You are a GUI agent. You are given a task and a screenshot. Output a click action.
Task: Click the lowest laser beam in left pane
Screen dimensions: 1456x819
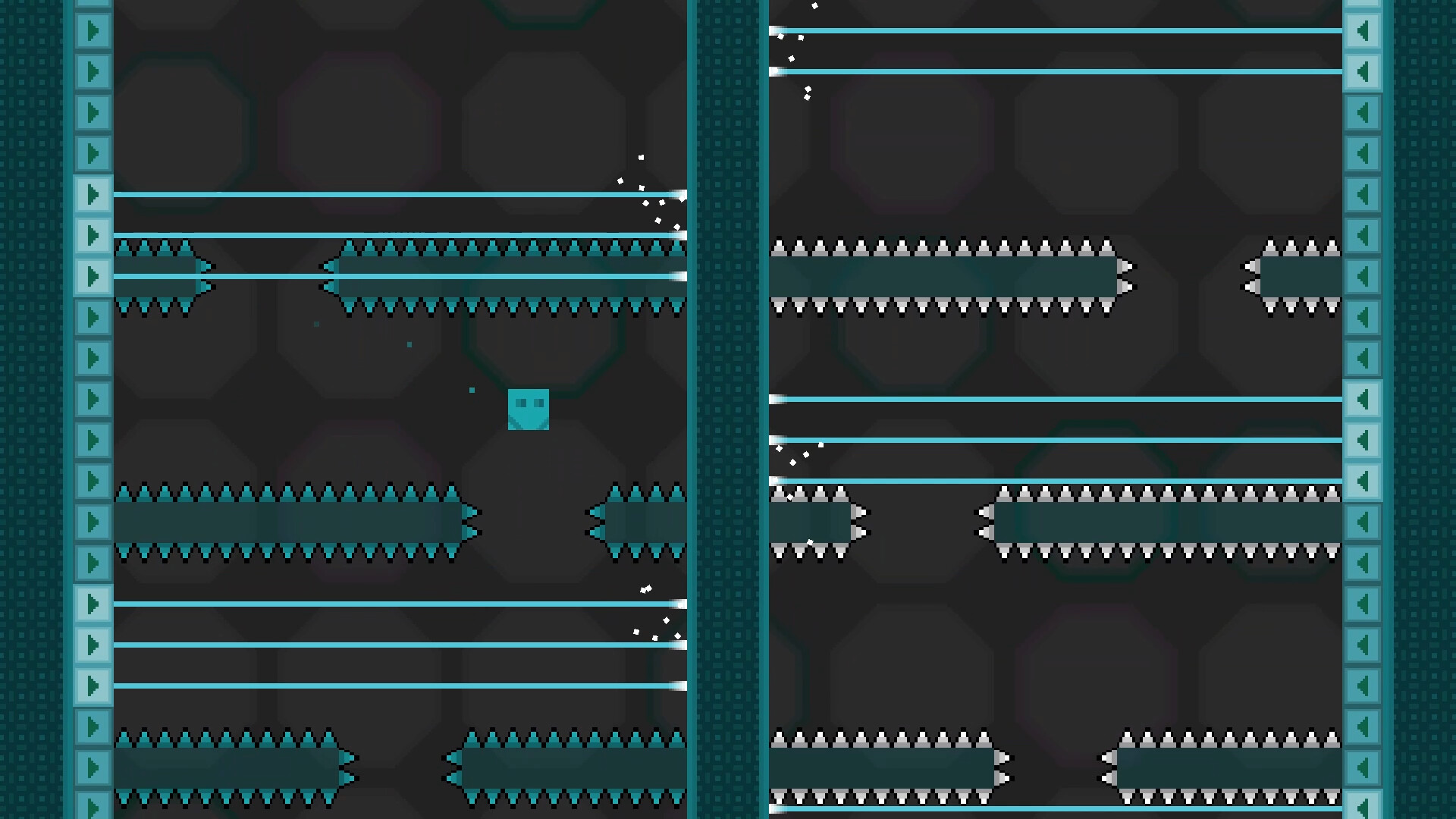point(394,686)
